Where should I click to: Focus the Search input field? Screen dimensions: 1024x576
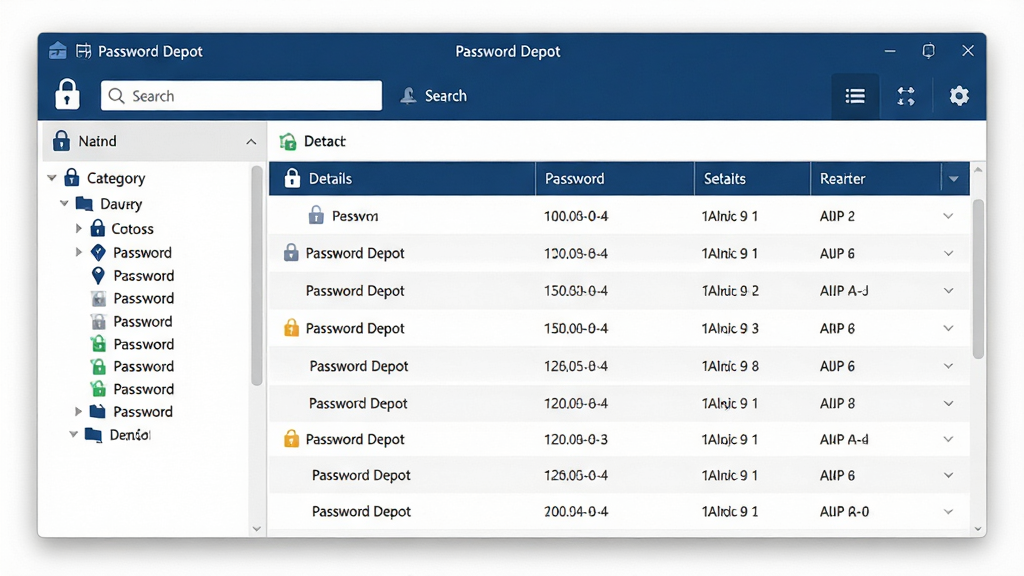coord(242,95)
